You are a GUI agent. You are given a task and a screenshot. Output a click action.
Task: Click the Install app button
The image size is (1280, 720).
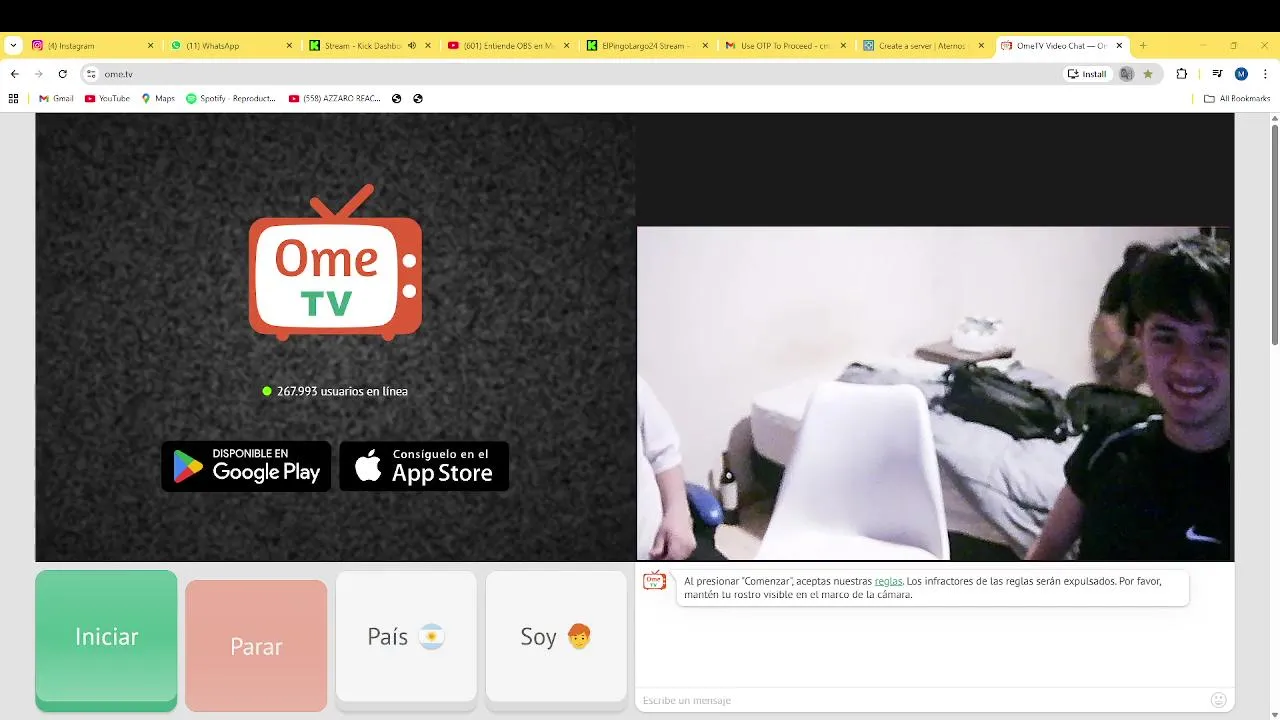(x=1088, y=74)
